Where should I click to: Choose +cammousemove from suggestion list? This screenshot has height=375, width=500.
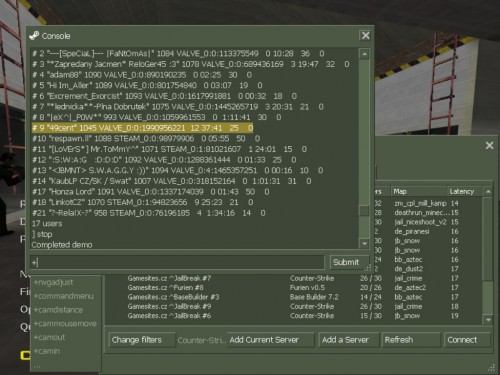click(65, 323)
